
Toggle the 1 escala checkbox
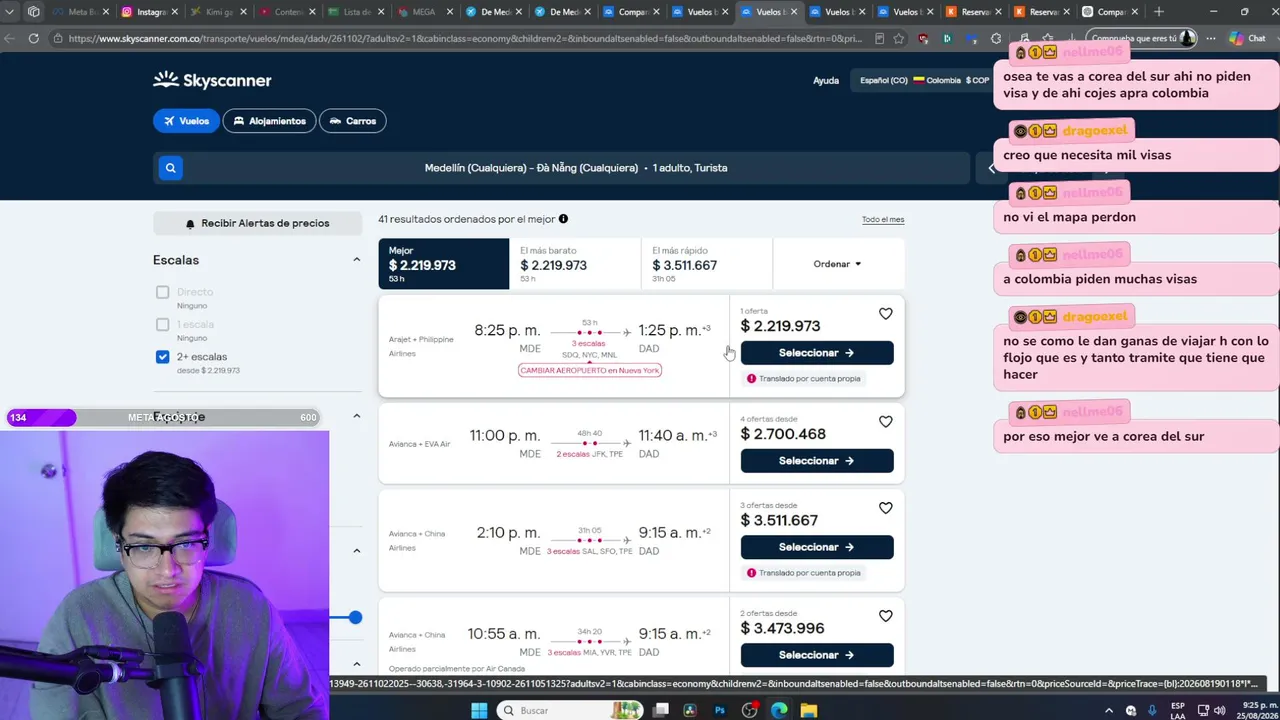coord(162,324)
